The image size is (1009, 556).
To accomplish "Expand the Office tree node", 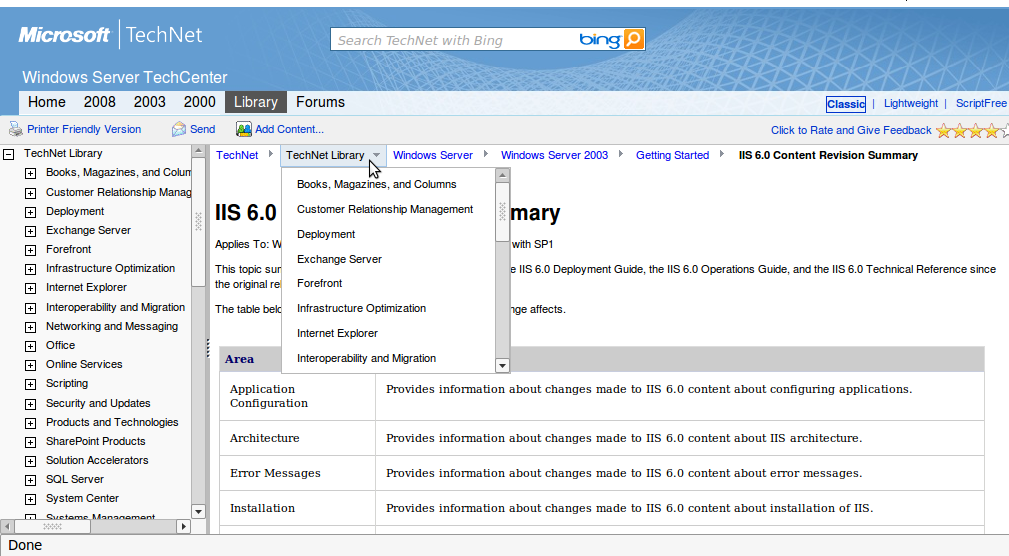I will click(30, 346).
